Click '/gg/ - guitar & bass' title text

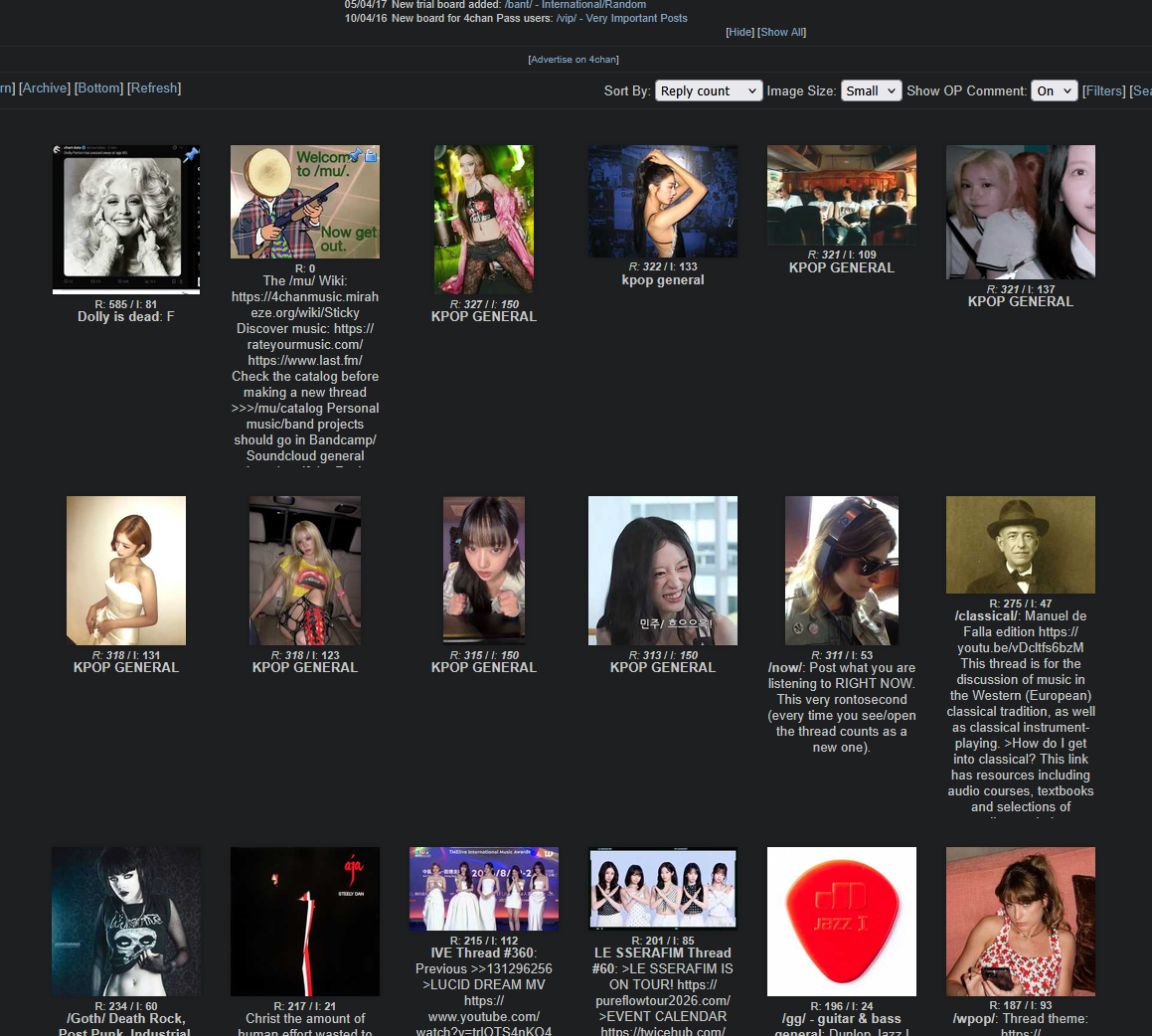[841, 1019]
